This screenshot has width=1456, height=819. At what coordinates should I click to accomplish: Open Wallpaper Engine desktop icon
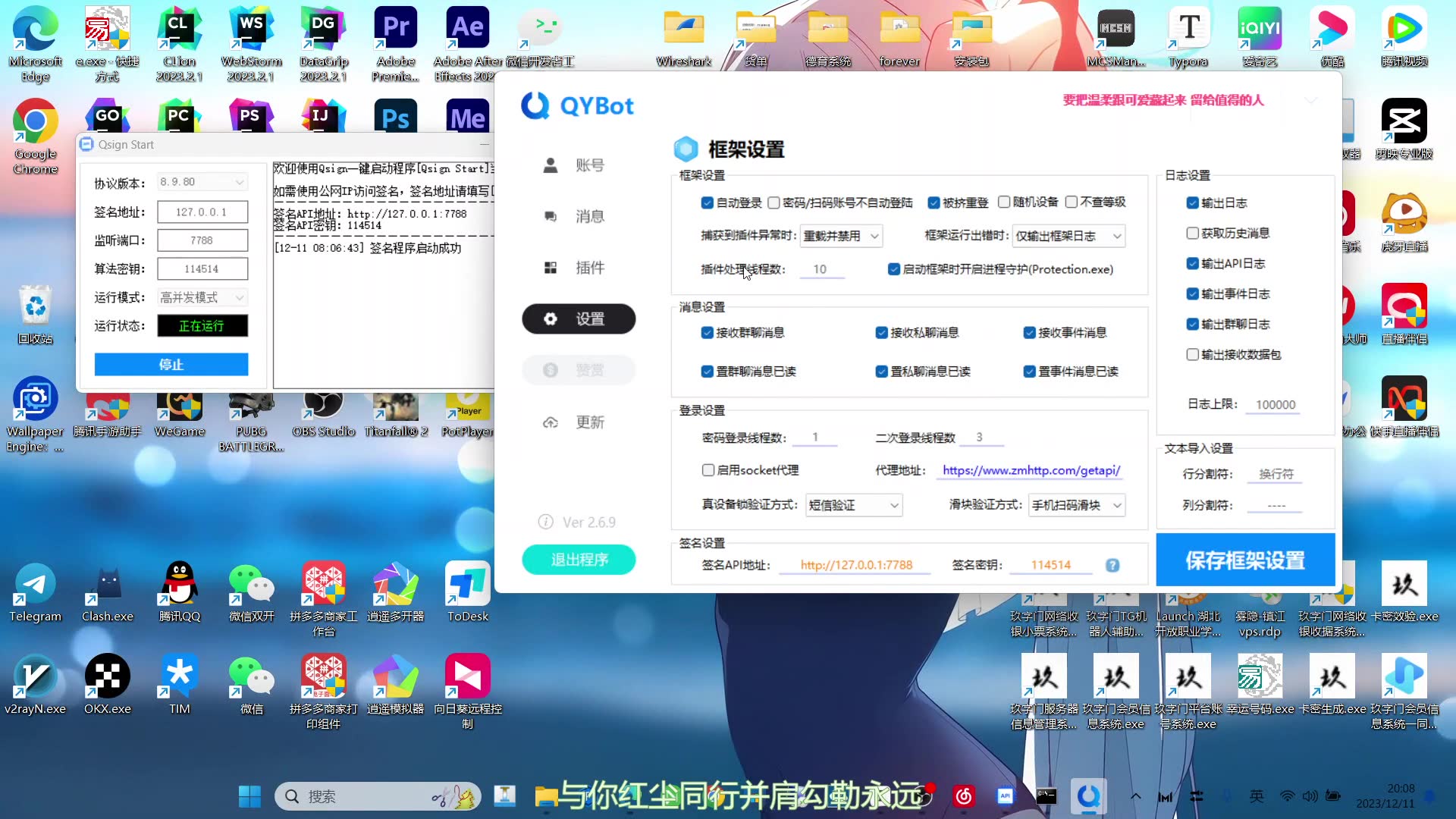pos(36,414)
